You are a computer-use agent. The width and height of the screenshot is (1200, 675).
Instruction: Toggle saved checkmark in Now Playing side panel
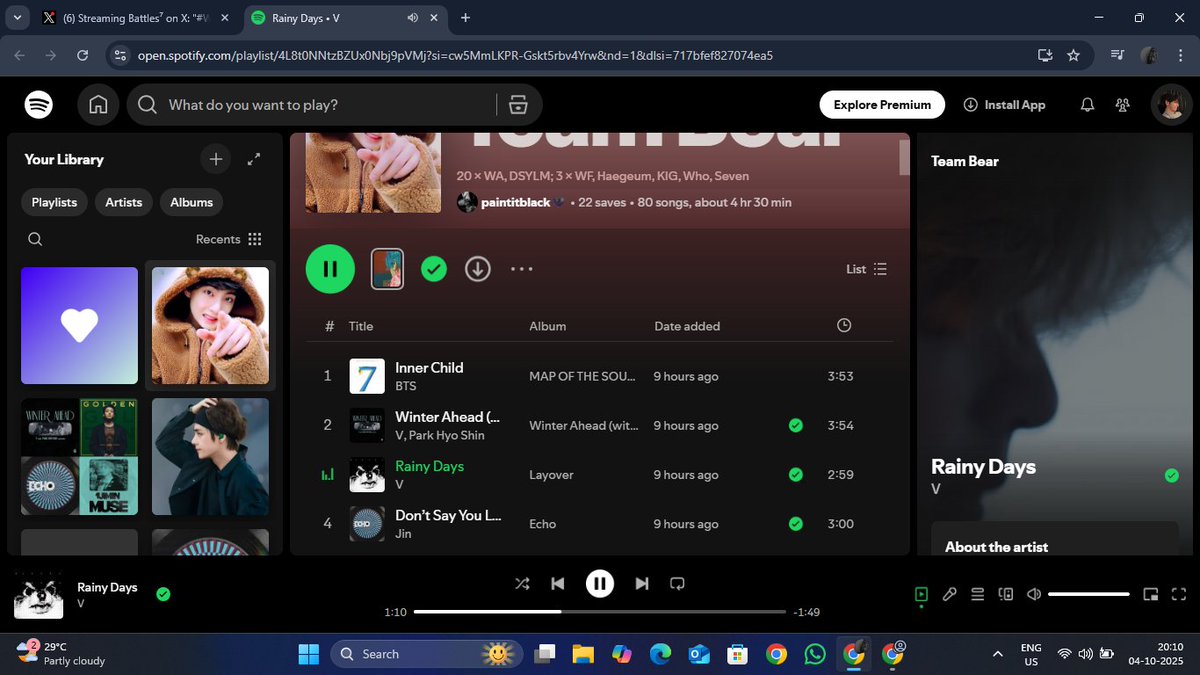(x=1172, y=475)
